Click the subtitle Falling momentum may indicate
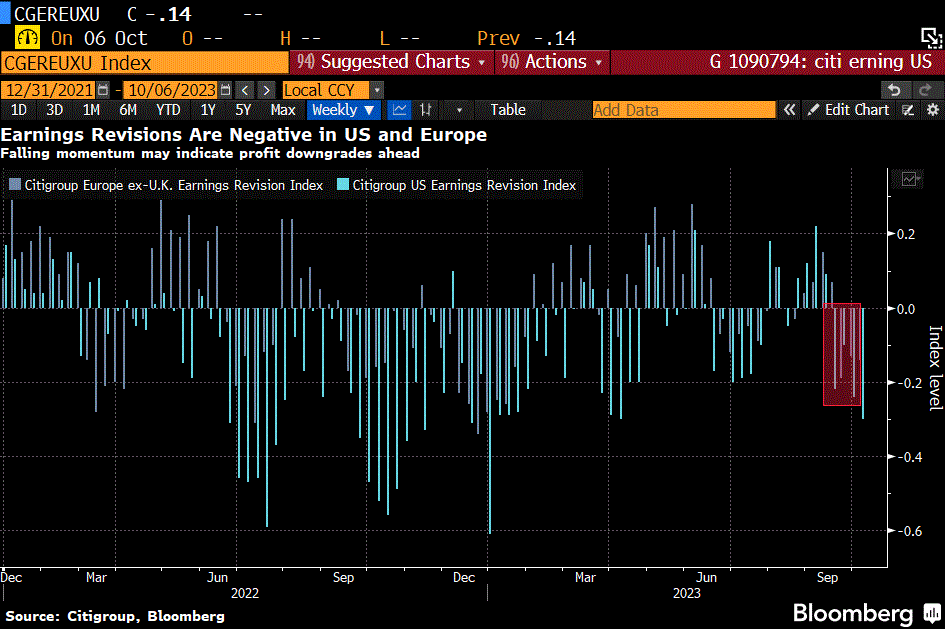The width and height of the screenshot is (945, 629). [x=210, y=153]
